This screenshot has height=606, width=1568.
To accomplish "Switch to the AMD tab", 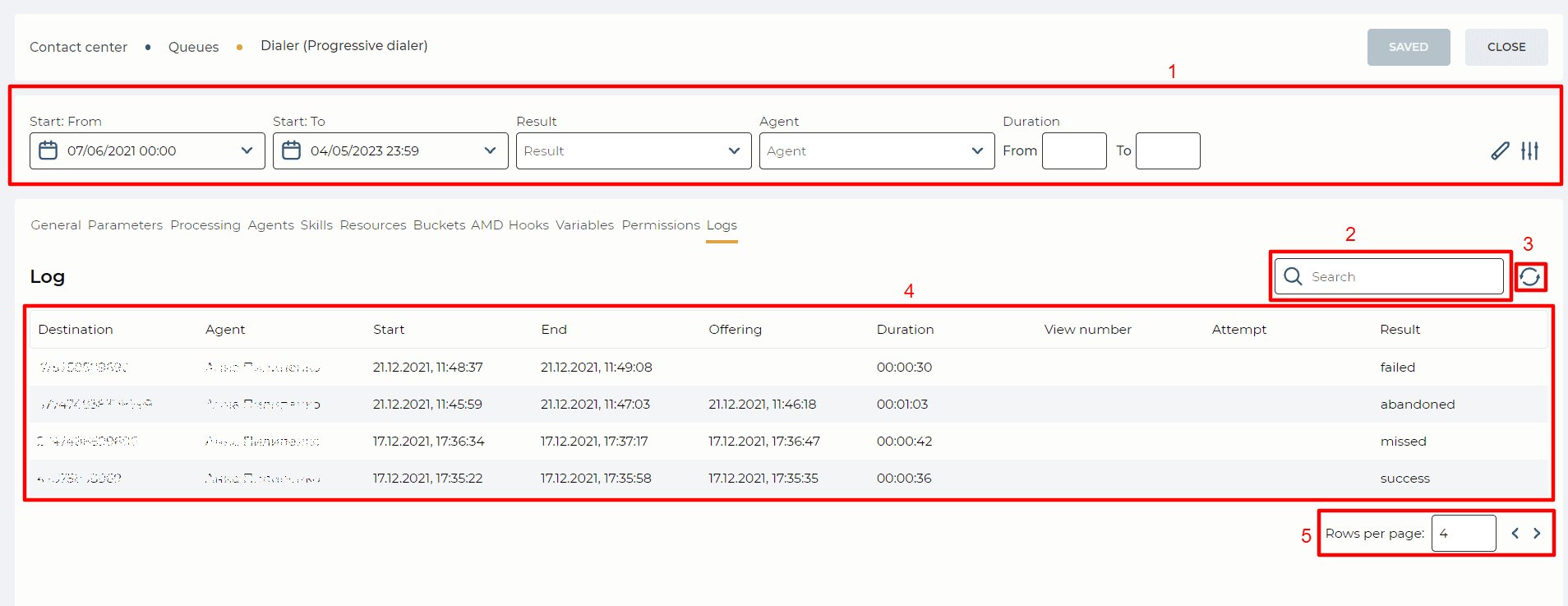I will [487, 224].
